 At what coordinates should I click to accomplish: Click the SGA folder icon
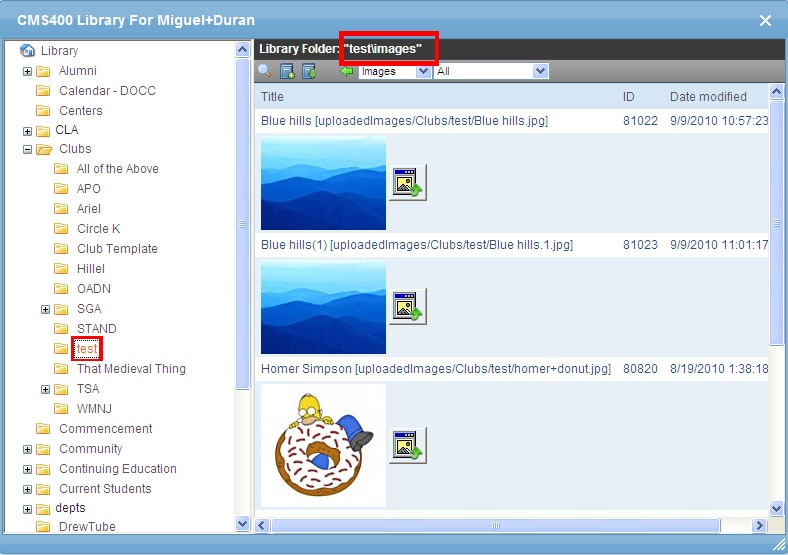[61, 309]
